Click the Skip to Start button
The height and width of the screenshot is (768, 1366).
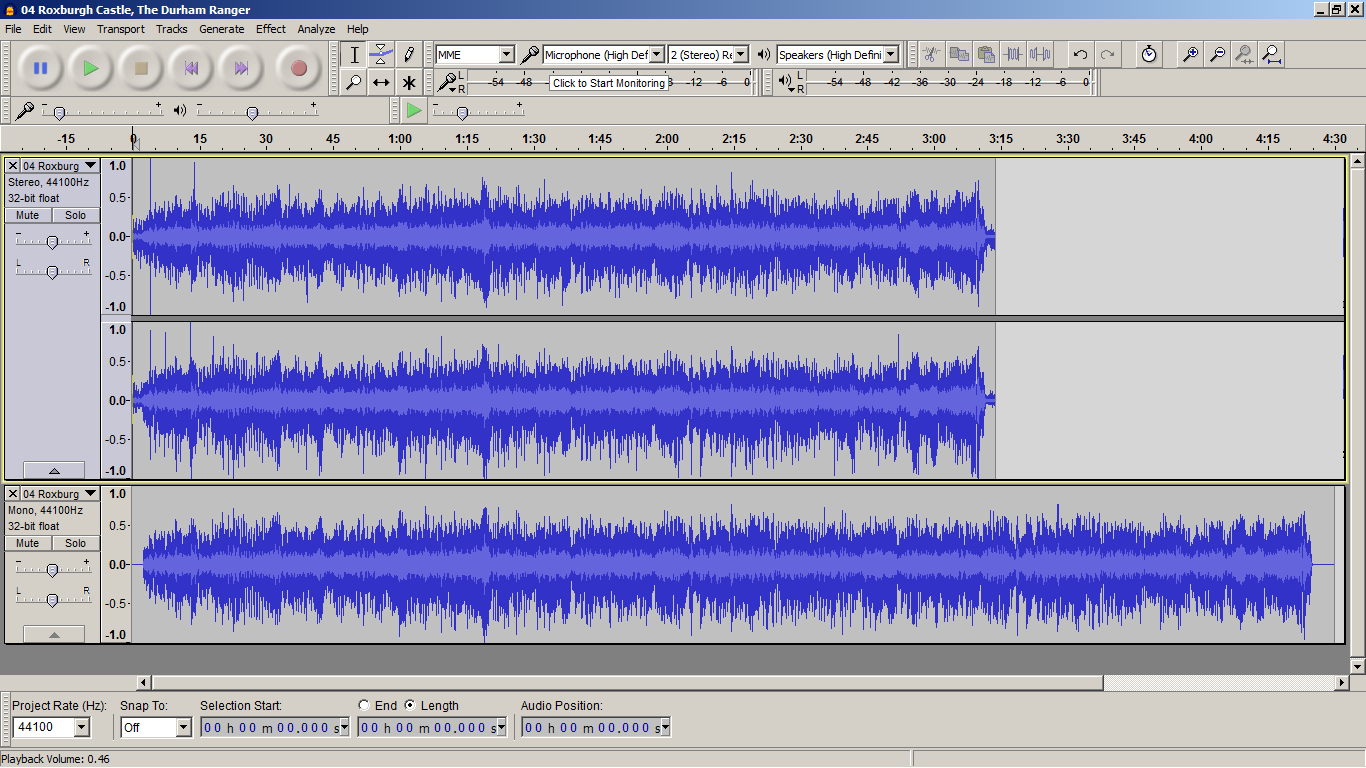[190, 68]
